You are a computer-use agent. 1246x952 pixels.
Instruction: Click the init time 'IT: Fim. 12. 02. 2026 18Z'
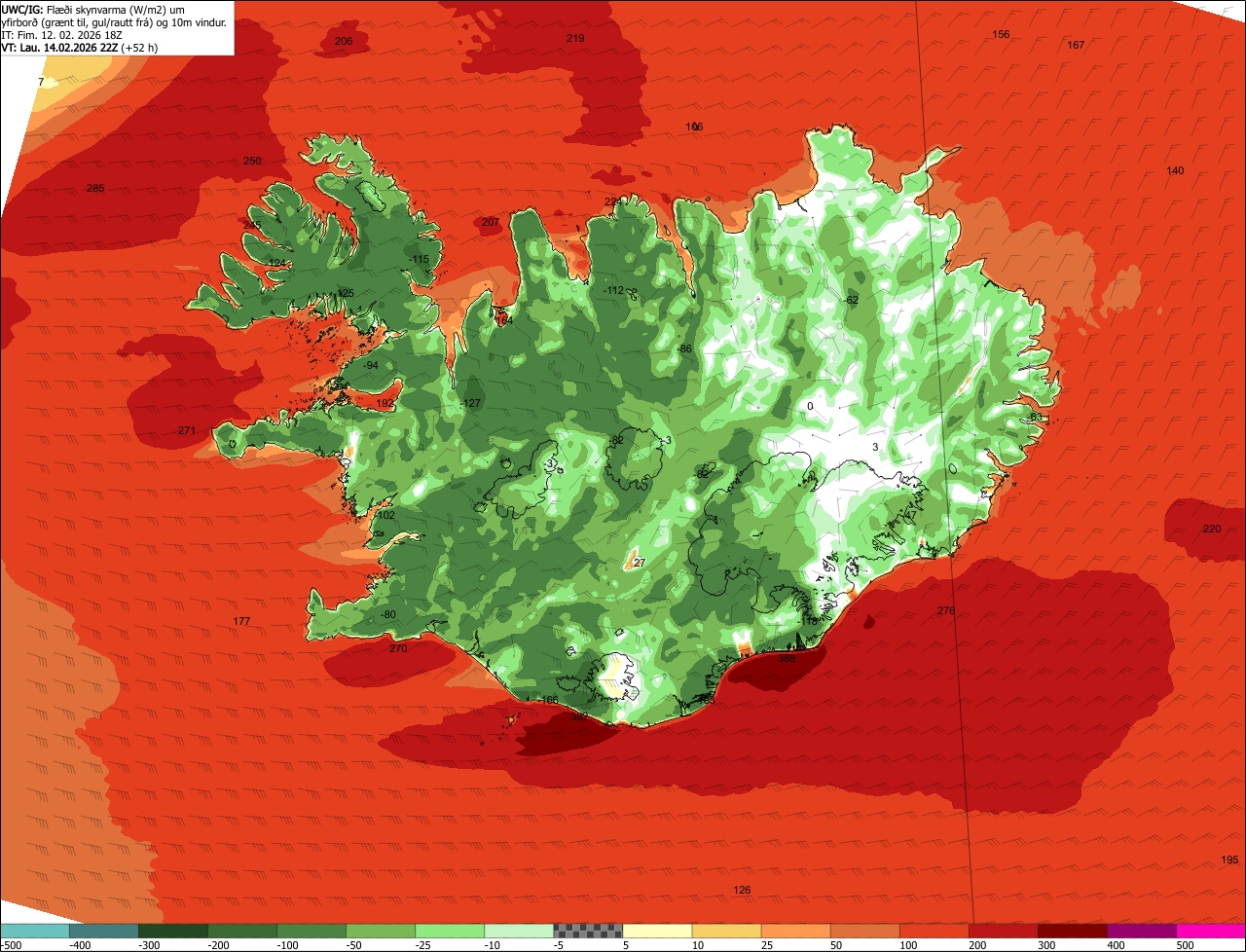coord(62,34)
